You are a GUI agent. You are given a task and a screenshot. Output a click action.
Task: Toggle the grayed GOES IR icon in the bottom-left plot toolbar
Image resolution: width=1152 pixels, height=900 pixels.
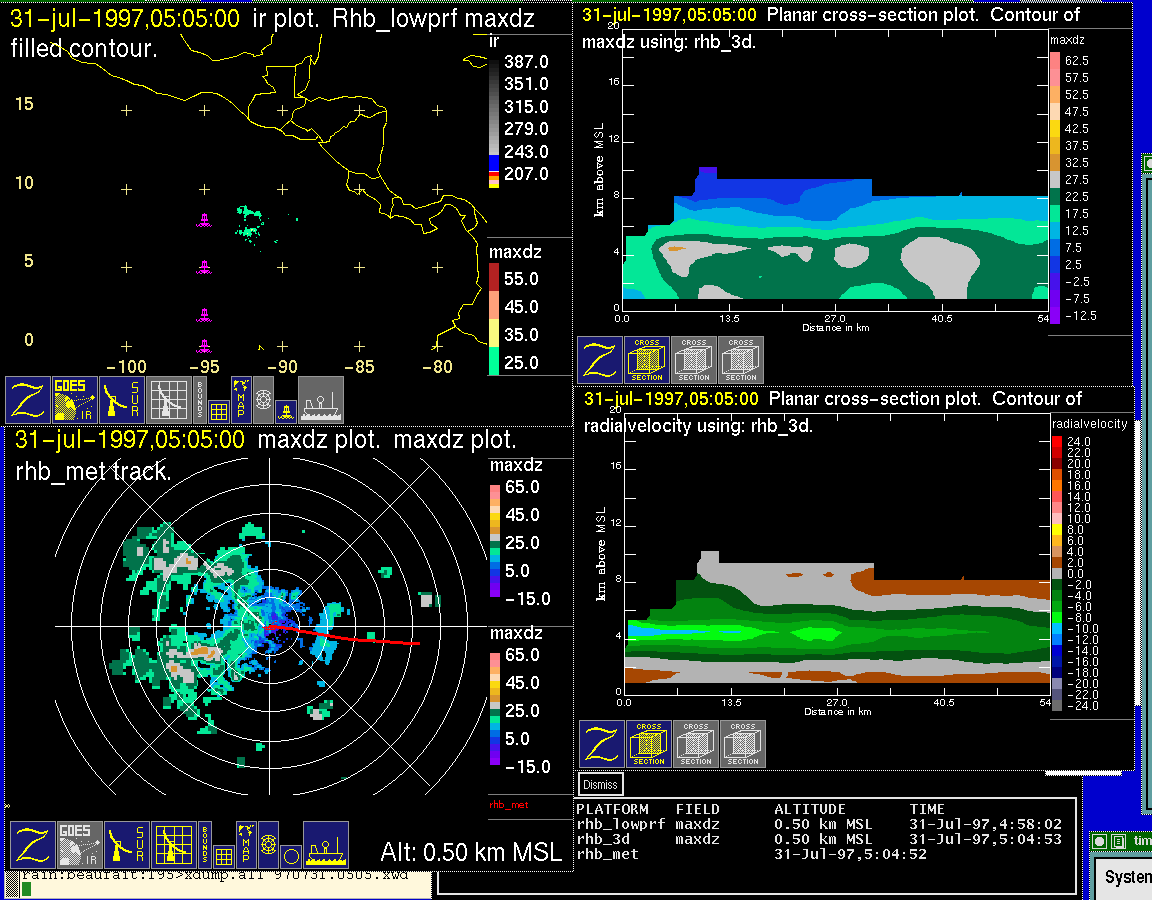(x=78, y=845)
